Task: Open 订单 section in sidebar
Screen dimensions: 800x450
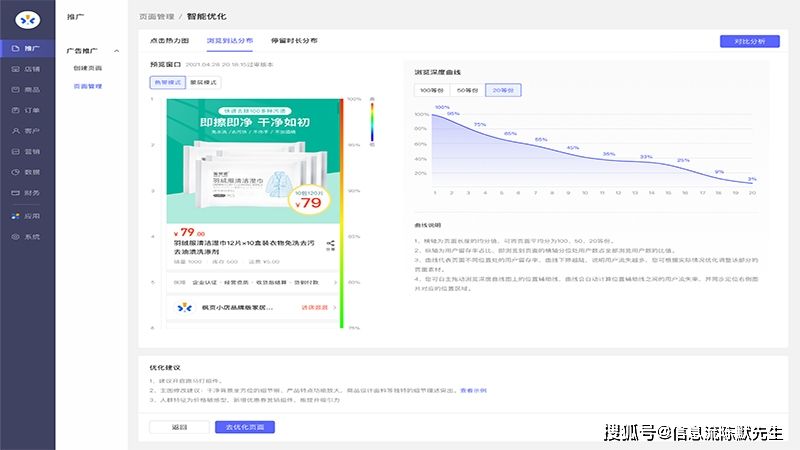Action: (28, 110)
